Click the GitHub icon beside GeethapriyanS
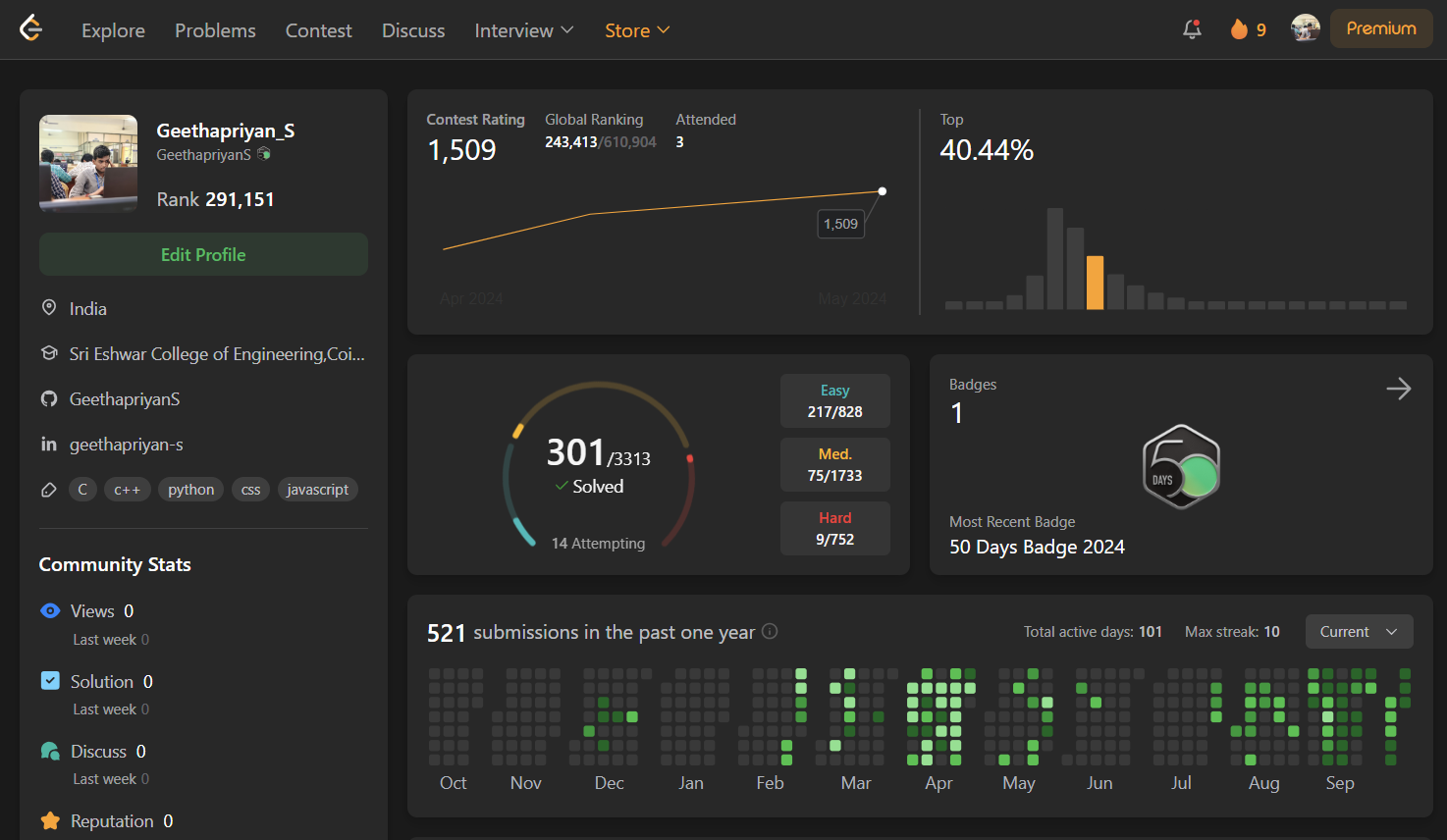The height and width of the screenshot is (840, 1447). pyautogui.click(x=49, y=398)
